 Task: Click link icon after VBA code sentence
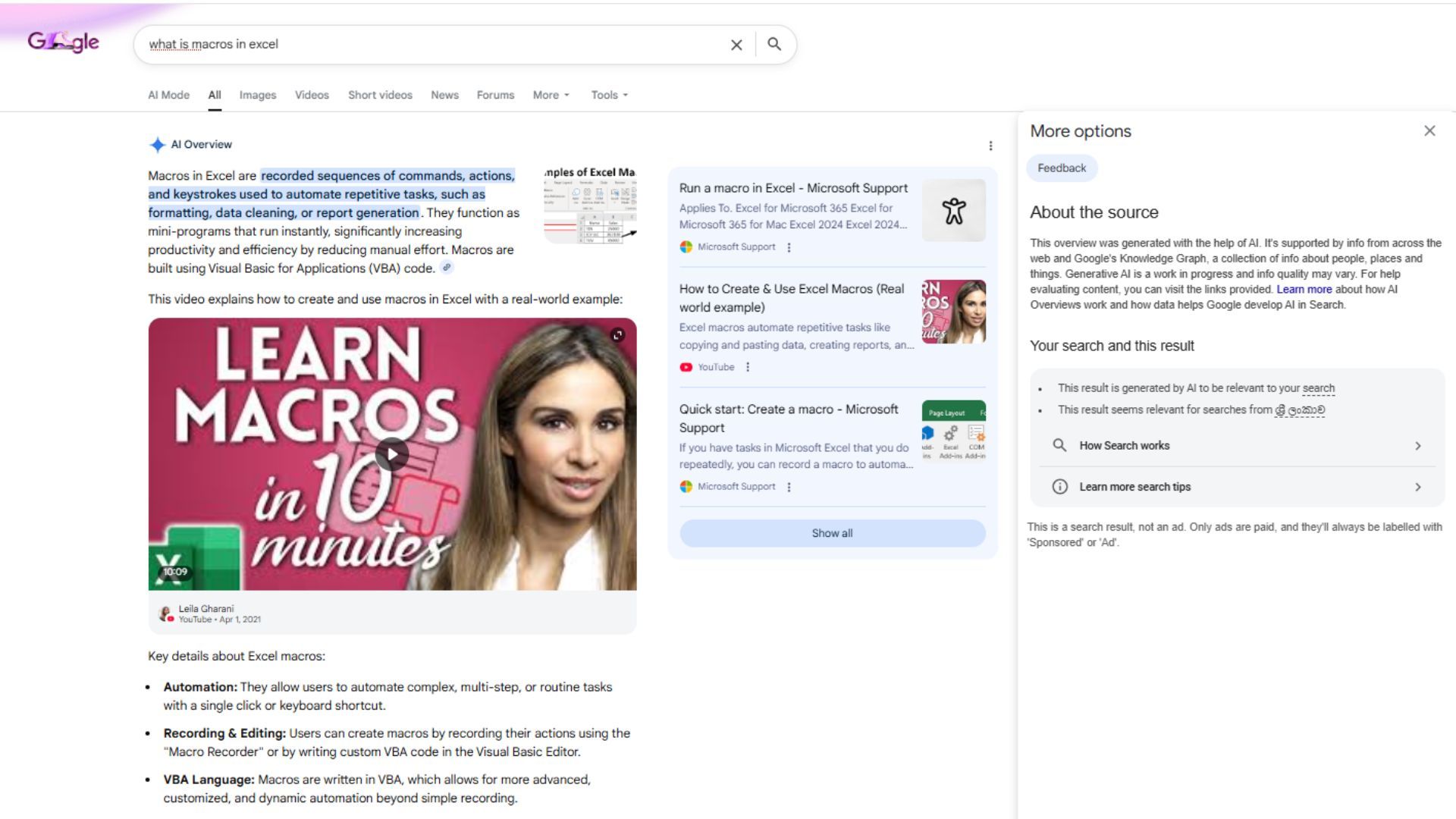coord(447,268)
